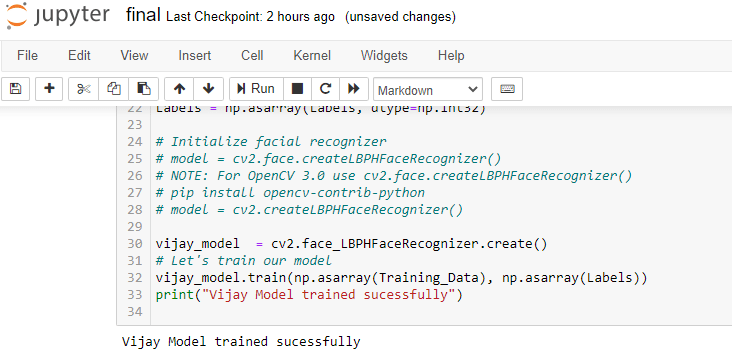Click the Last Checkpoint: 2 hours ago text

tap(250, 17)
